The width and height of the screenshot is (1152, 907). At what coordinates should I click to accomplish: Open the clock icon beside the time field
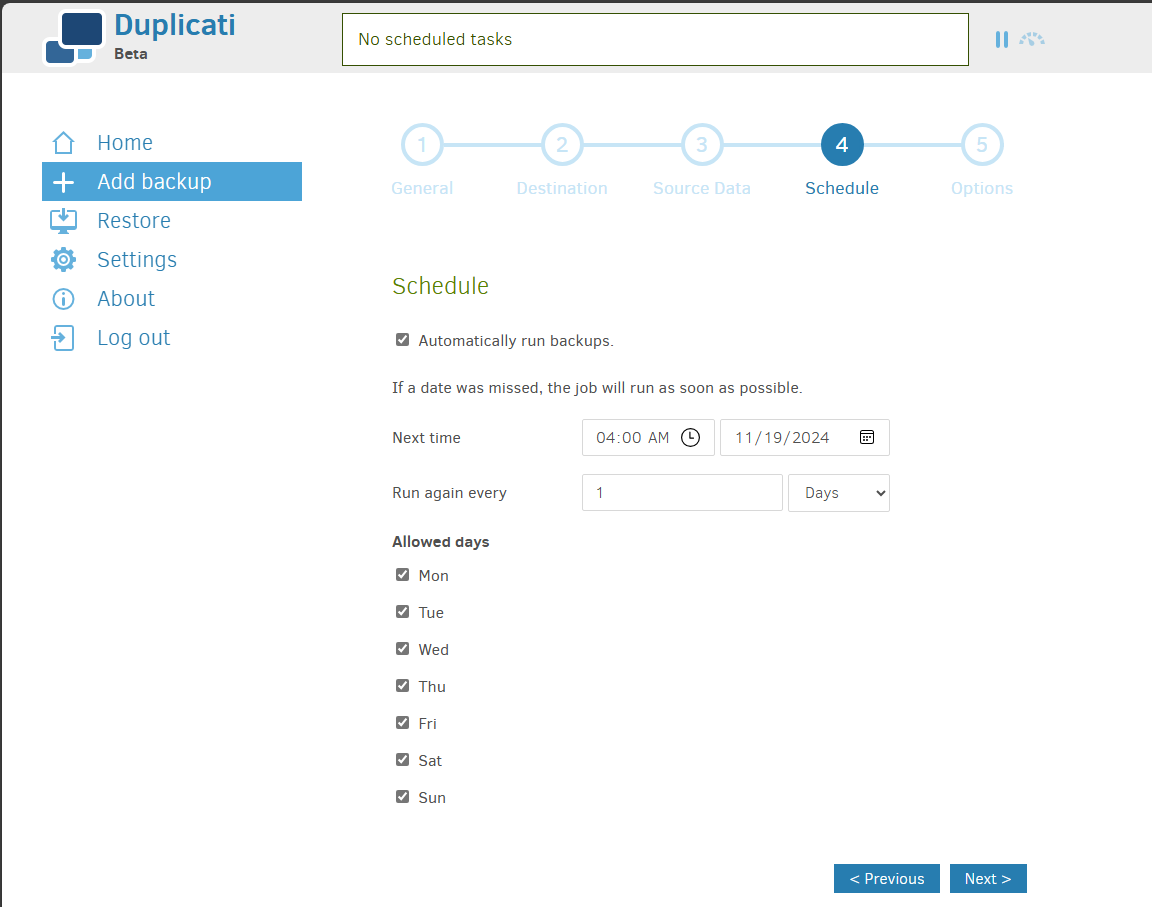pyautogui.click(x=688, y=437)
